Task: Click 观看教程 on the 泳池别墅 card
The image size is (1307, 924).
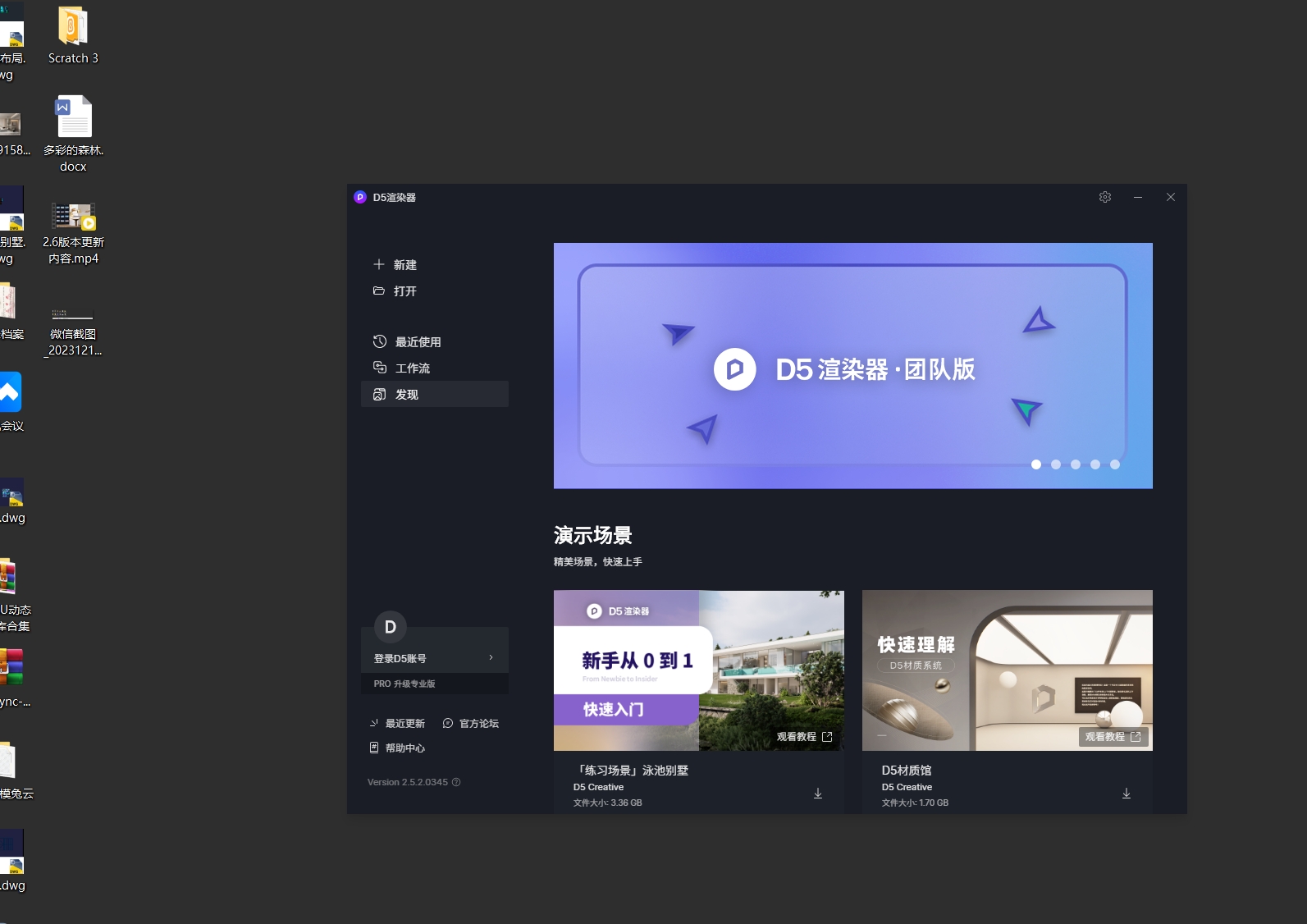Action: click(805, 737)
